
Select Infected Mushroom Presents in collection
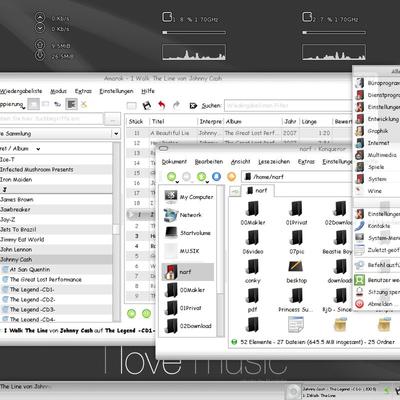pos(56,169)
